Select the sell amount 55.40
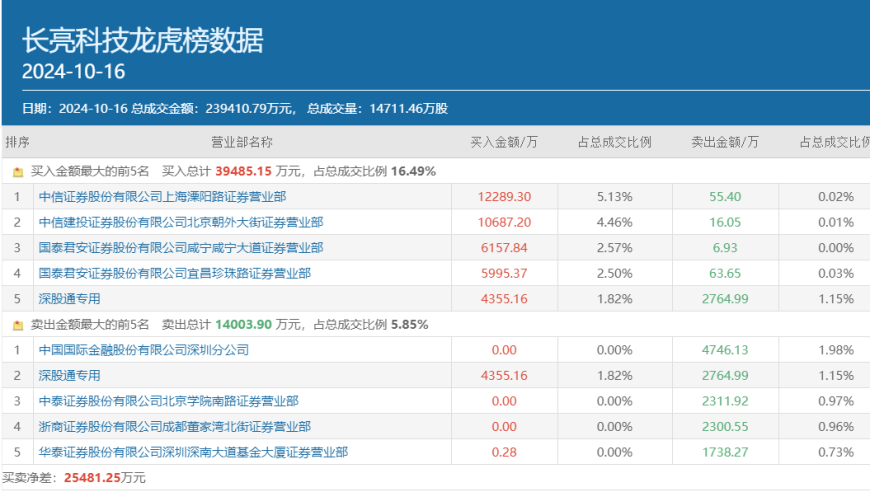The height and width of the screenshot is (492, 870). click(x=725, y=197)
